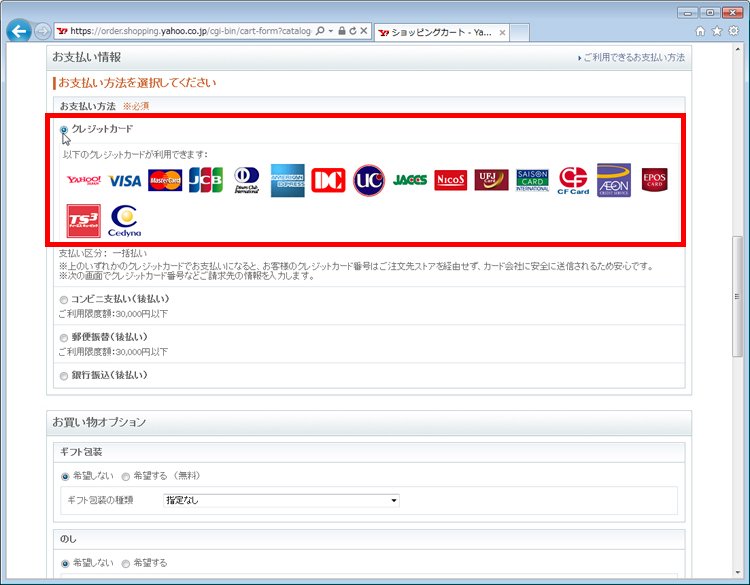Click the padlock security icon

tap(342, 31)
